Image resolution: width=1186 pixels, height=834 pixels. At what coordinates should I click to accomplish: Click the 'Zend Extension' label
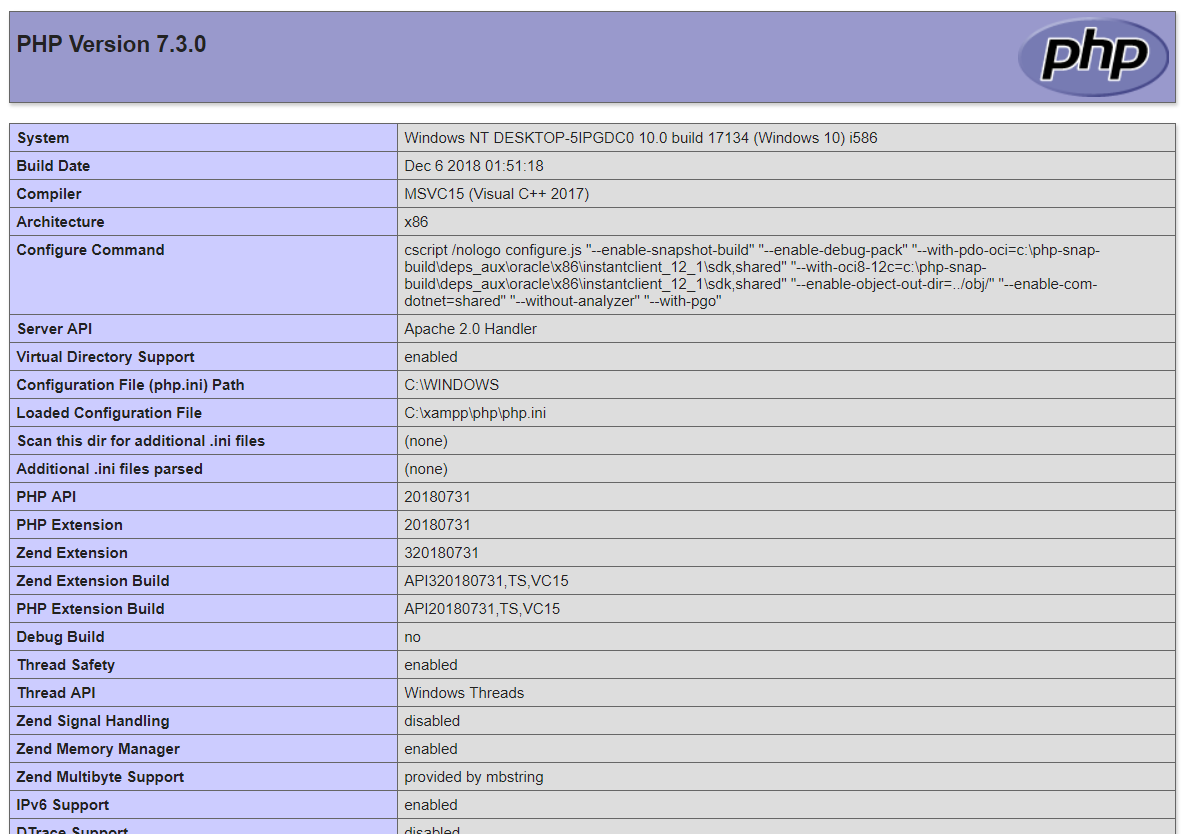[72, 553]
